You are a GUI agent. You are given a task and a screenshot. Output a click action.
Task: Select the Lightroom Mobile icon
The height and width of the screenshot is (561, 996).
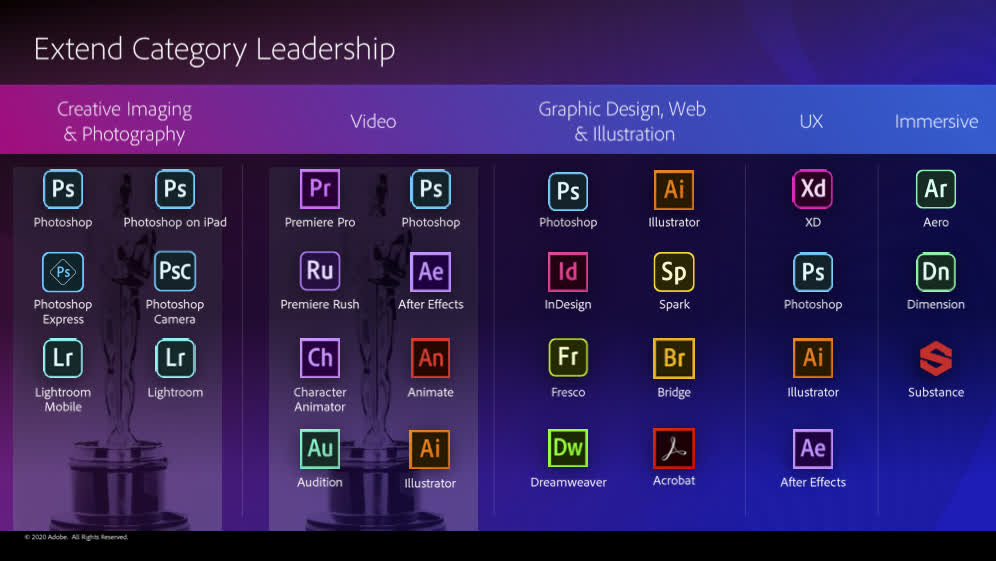coord(63,358)
